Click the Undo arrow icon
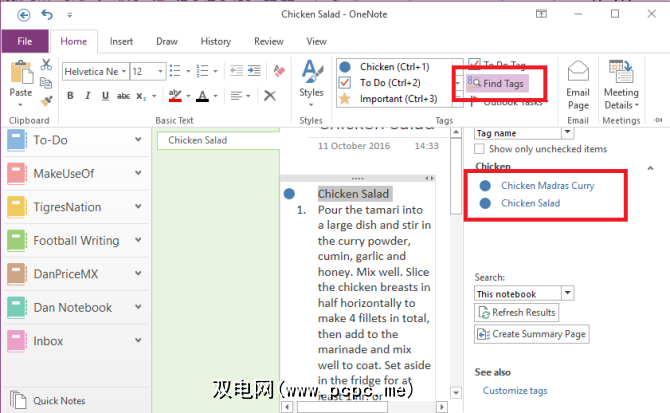This screenshot has width=670, height=413. [x=47, y=15]
